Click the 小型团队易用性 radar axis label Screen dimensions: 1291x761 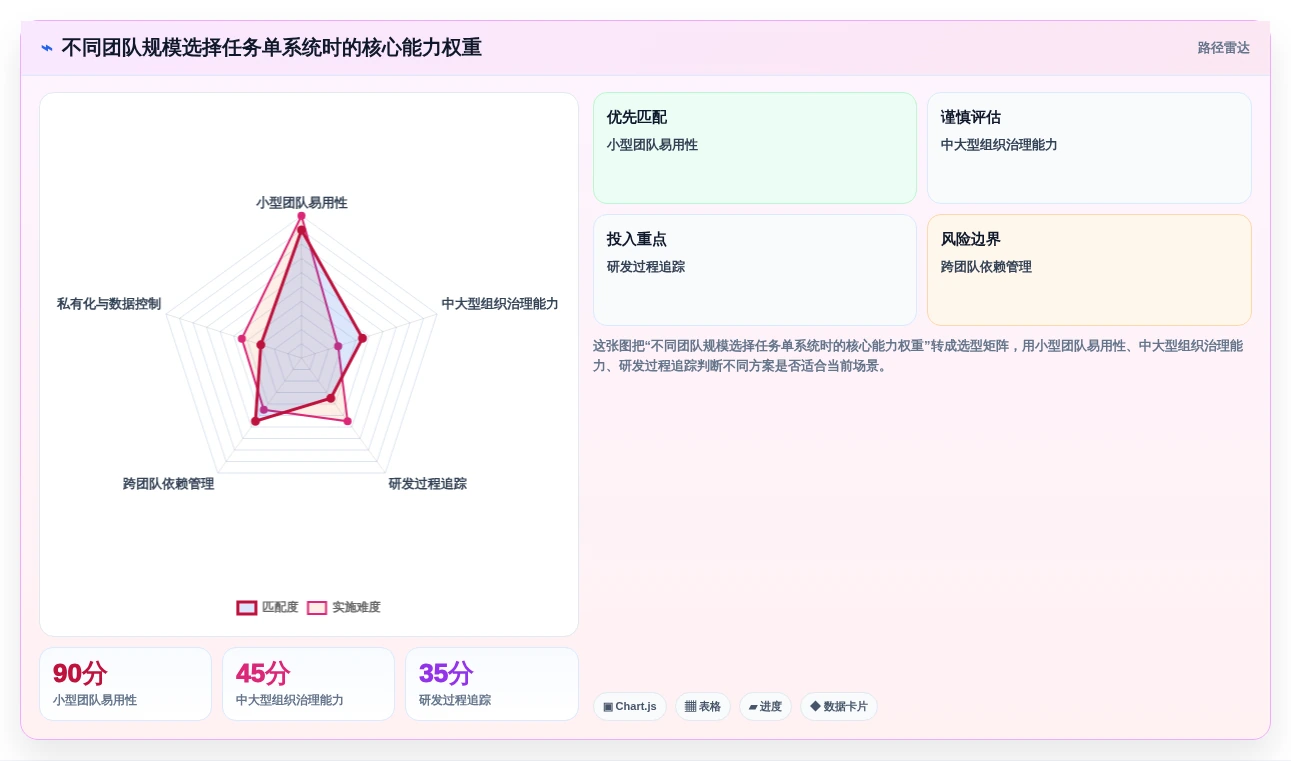[301, 203]
